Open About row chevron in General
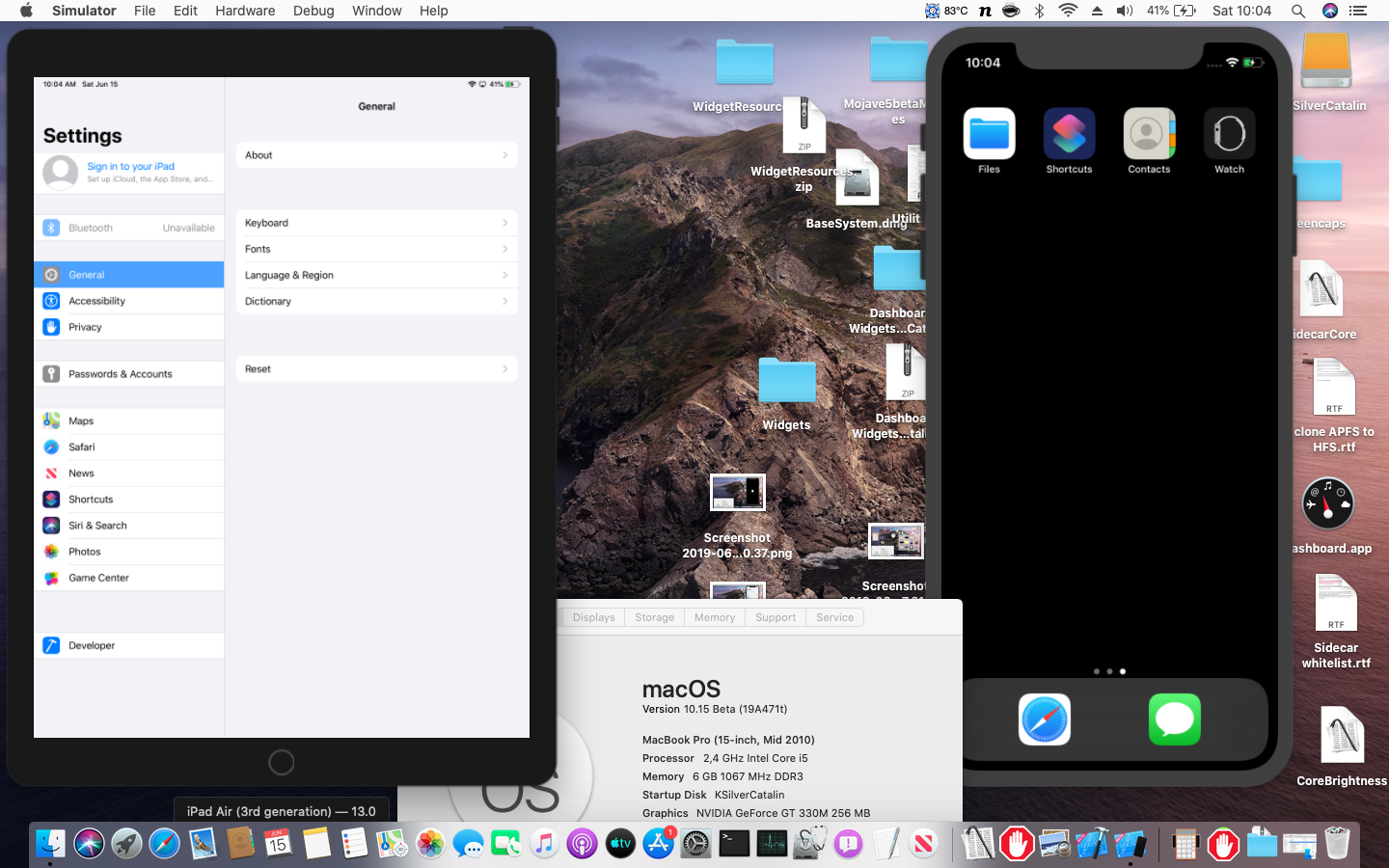 click(x=504, y=155)
